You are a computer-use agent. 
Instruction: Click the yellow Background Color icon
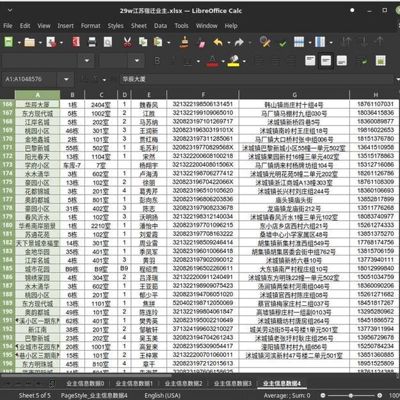point(233,61)
